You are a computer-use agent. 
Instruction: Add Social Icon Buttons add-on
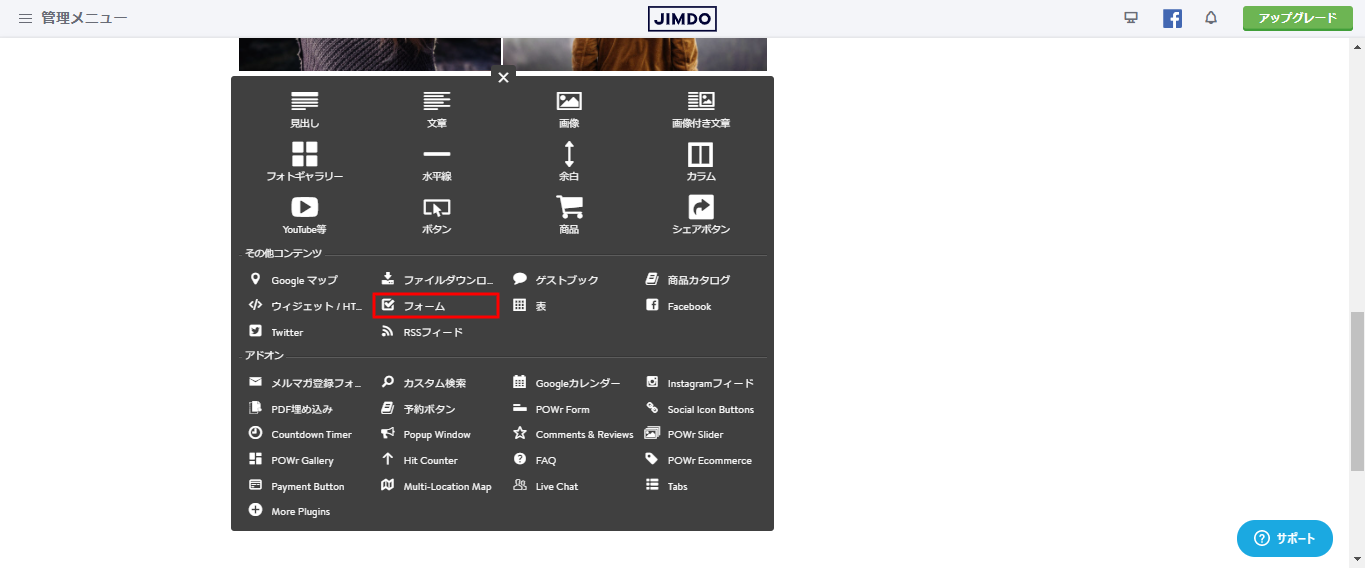[701, 409]
